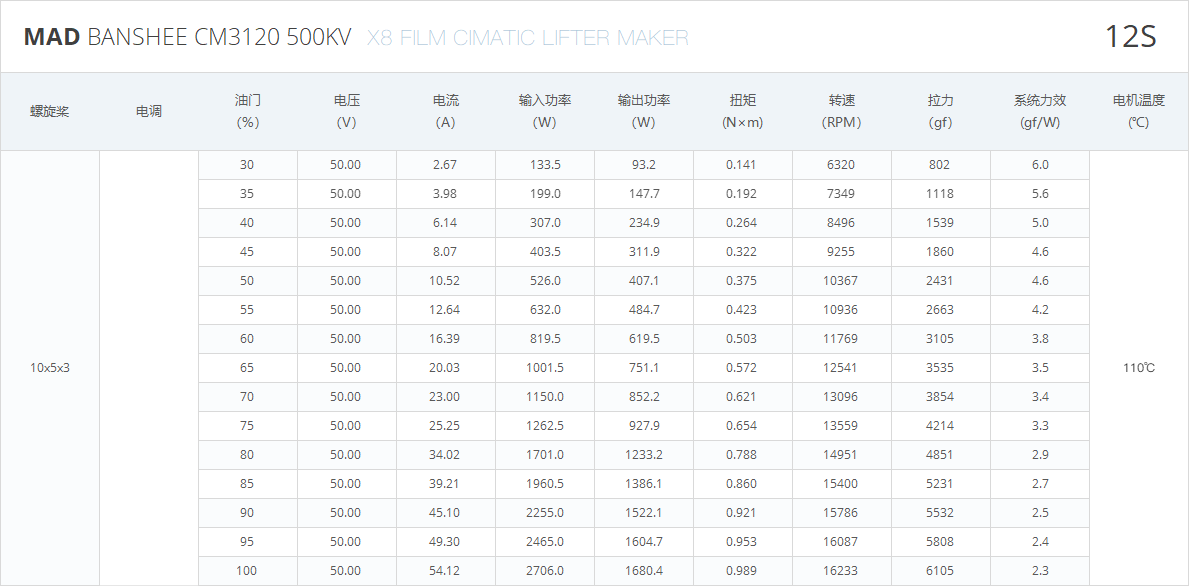Click the thrust value 3535
The height and width of the screenshot is (586, 1189).
point(940,368)
